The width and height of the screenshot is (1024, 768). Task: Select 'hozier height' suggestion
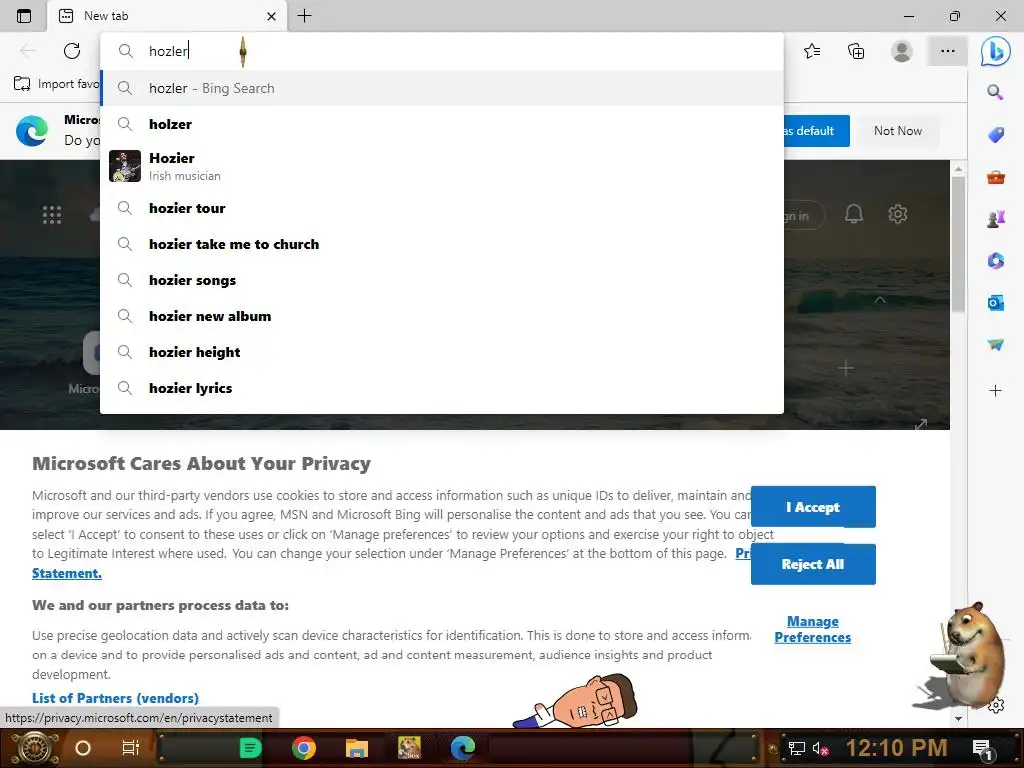[442, 352]
